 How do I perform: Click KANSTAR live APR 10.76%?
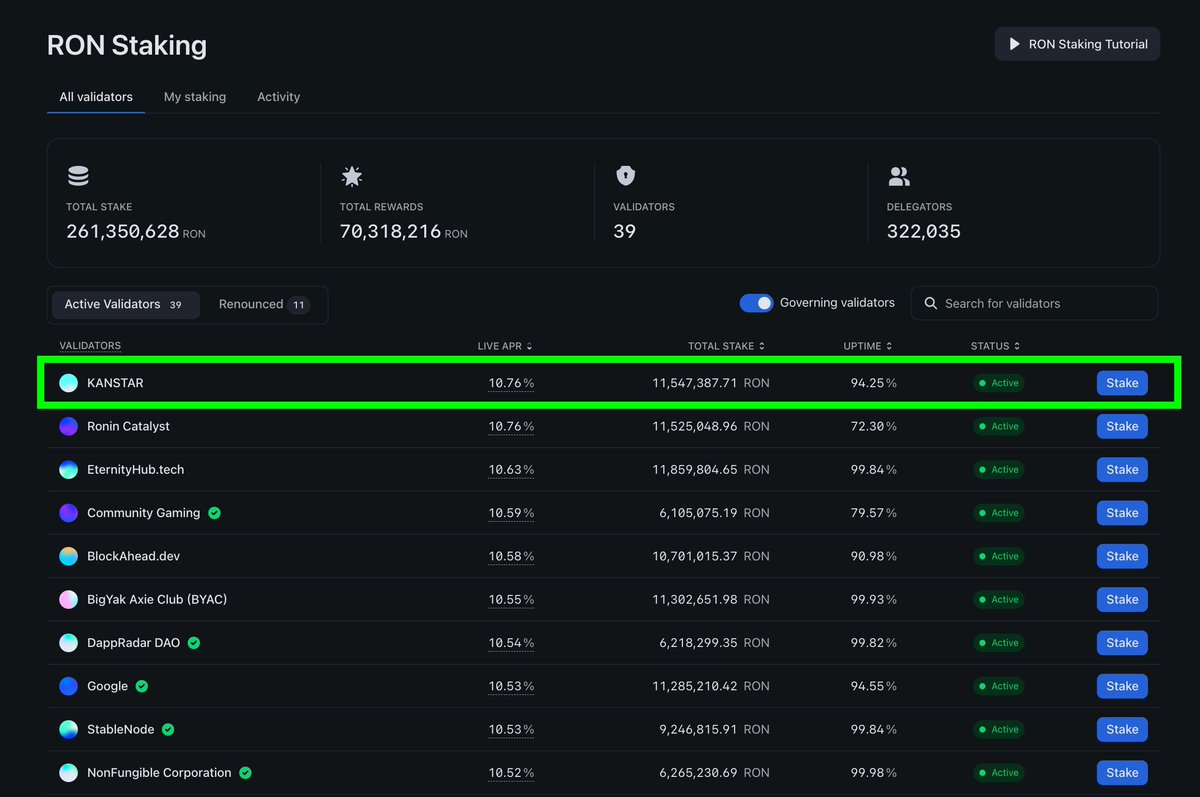point(511,383)
